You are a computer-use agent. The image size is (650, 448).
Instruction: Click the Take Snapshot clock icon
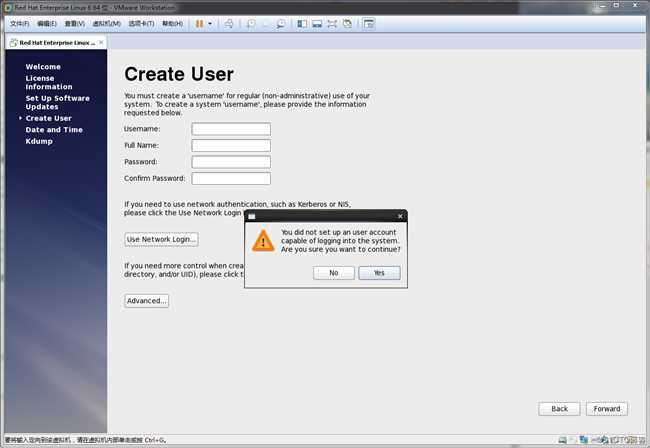pyautogui.click(x=251, y=24)
